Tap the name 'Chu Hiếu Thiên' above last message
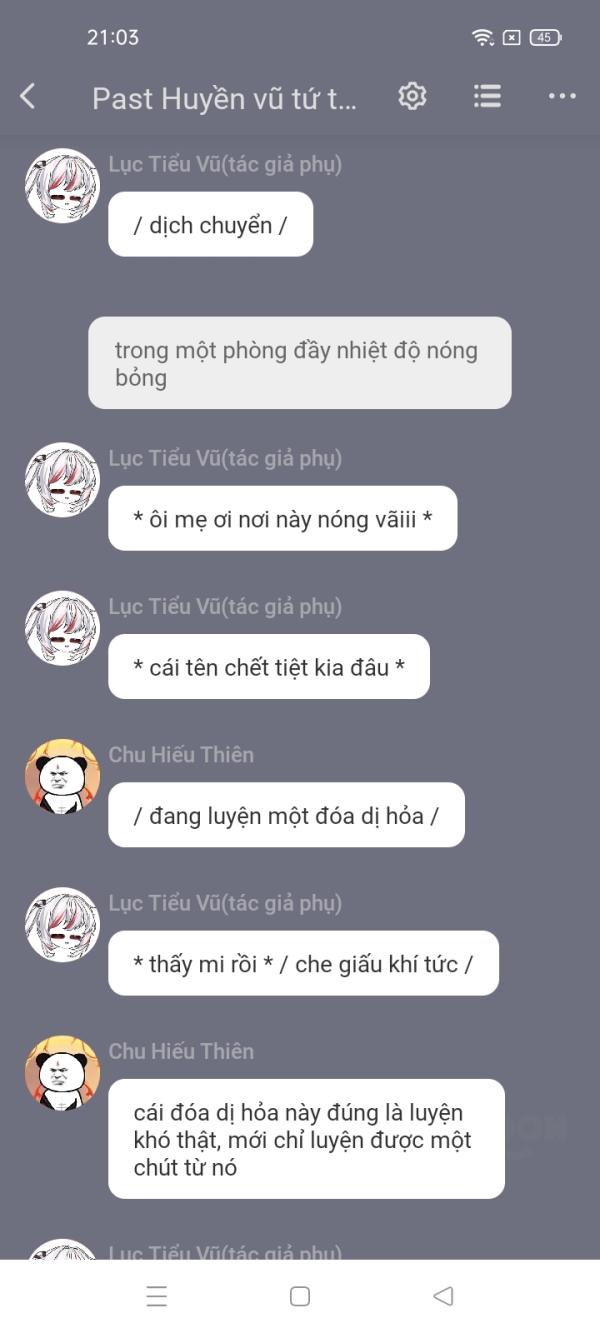Viewport: 600px width, 1333px height. (181, 1051)
